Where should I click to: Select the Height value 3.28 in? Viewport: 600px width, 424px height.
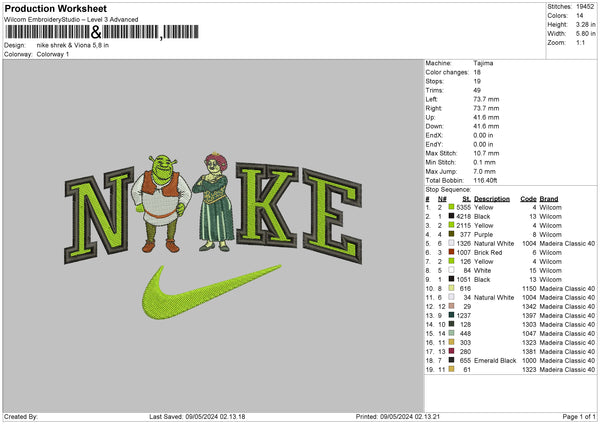585,24
